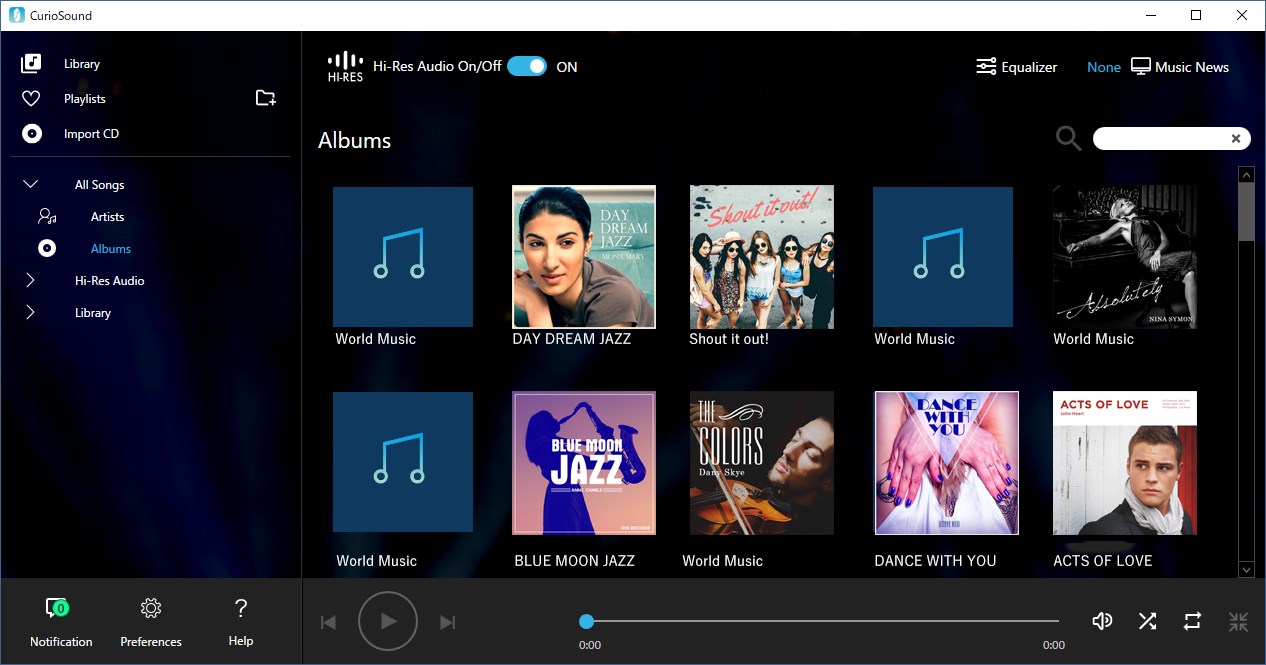
Task: Turn off Hi-Res Audio
Action: tap(527, 65)
